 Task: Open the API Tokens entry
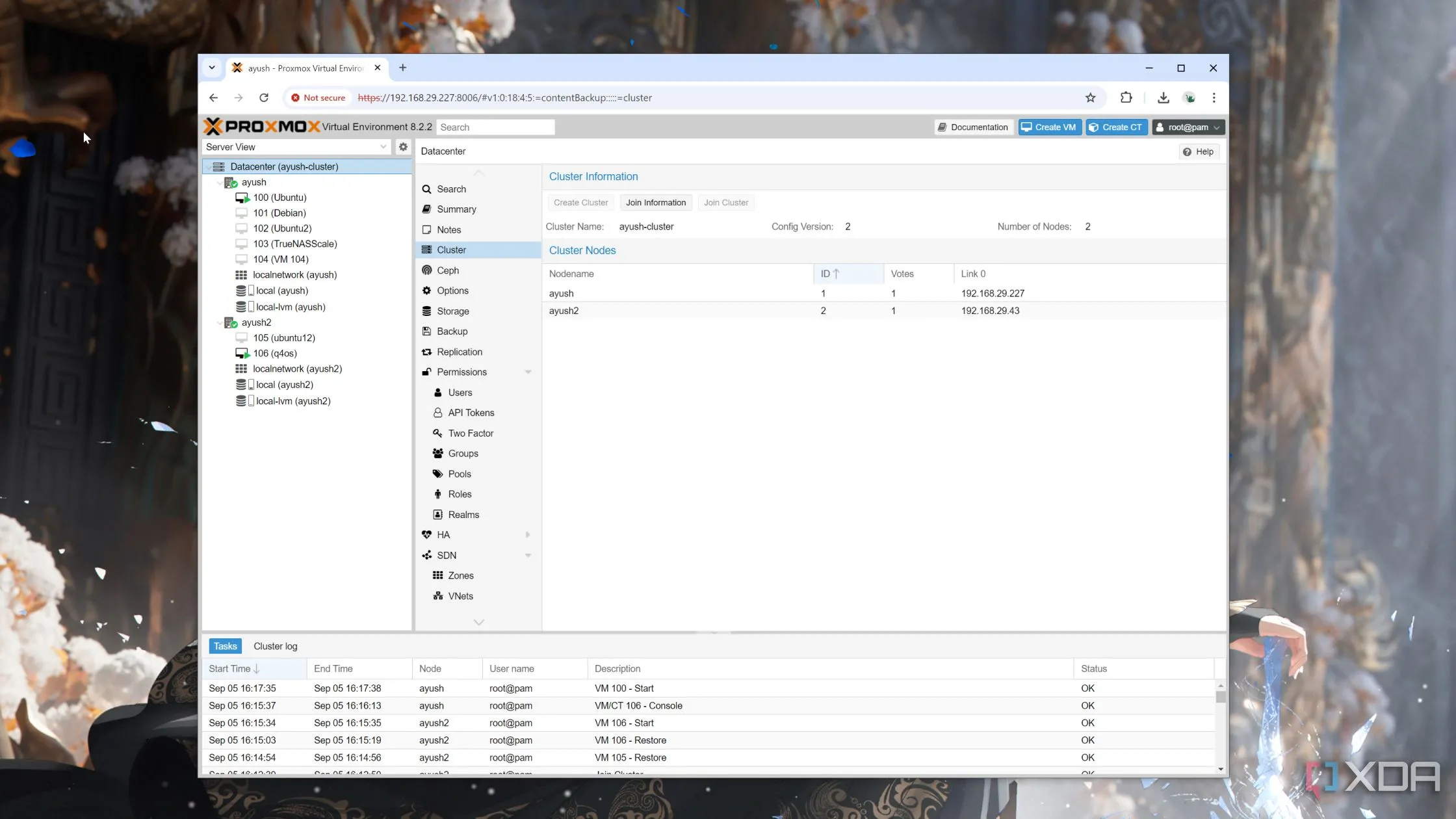[471, 413]
